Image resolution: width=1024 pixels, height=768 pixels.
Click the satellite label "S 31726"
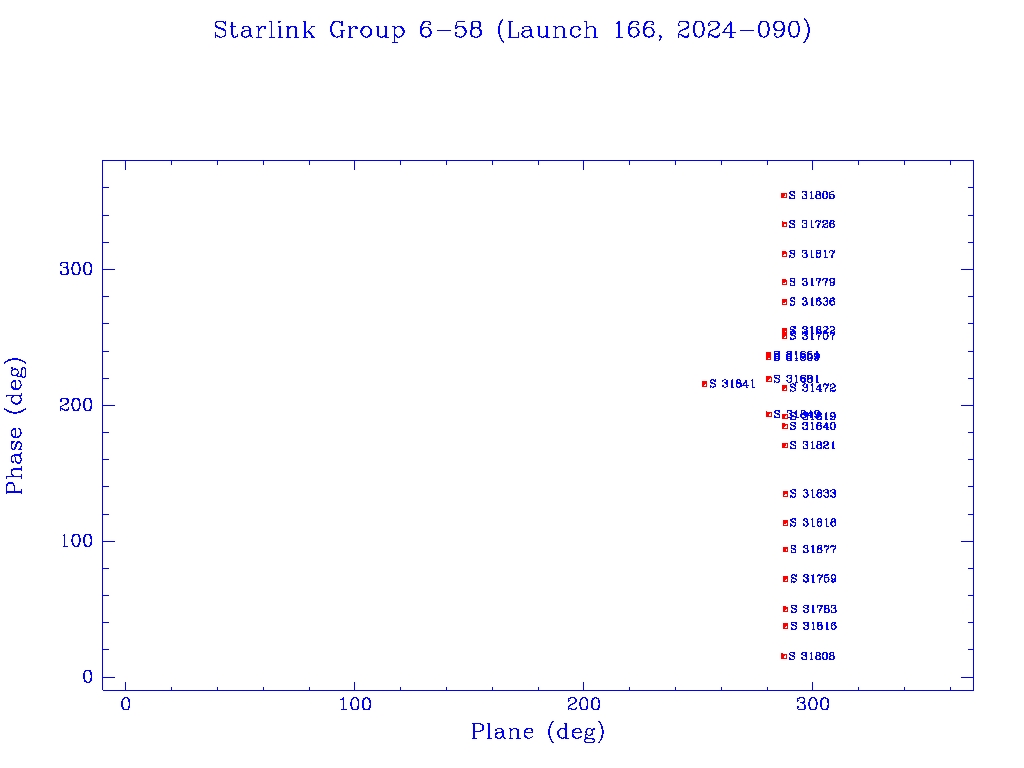pyautogui.click(x=812, y=224)
